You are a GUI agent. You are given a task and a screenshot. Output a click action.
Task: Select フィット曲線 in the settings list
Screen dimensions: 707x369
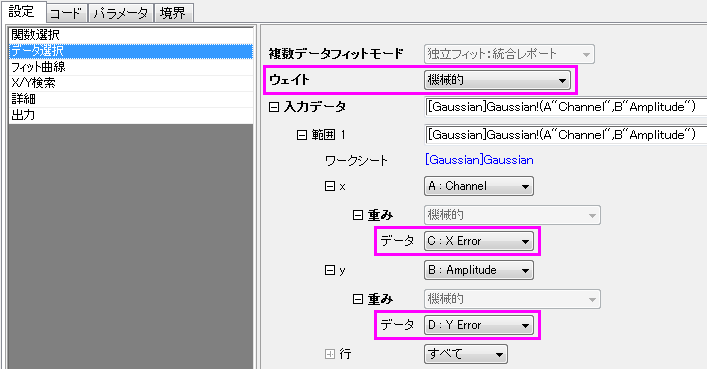click(x=131, y=67)
